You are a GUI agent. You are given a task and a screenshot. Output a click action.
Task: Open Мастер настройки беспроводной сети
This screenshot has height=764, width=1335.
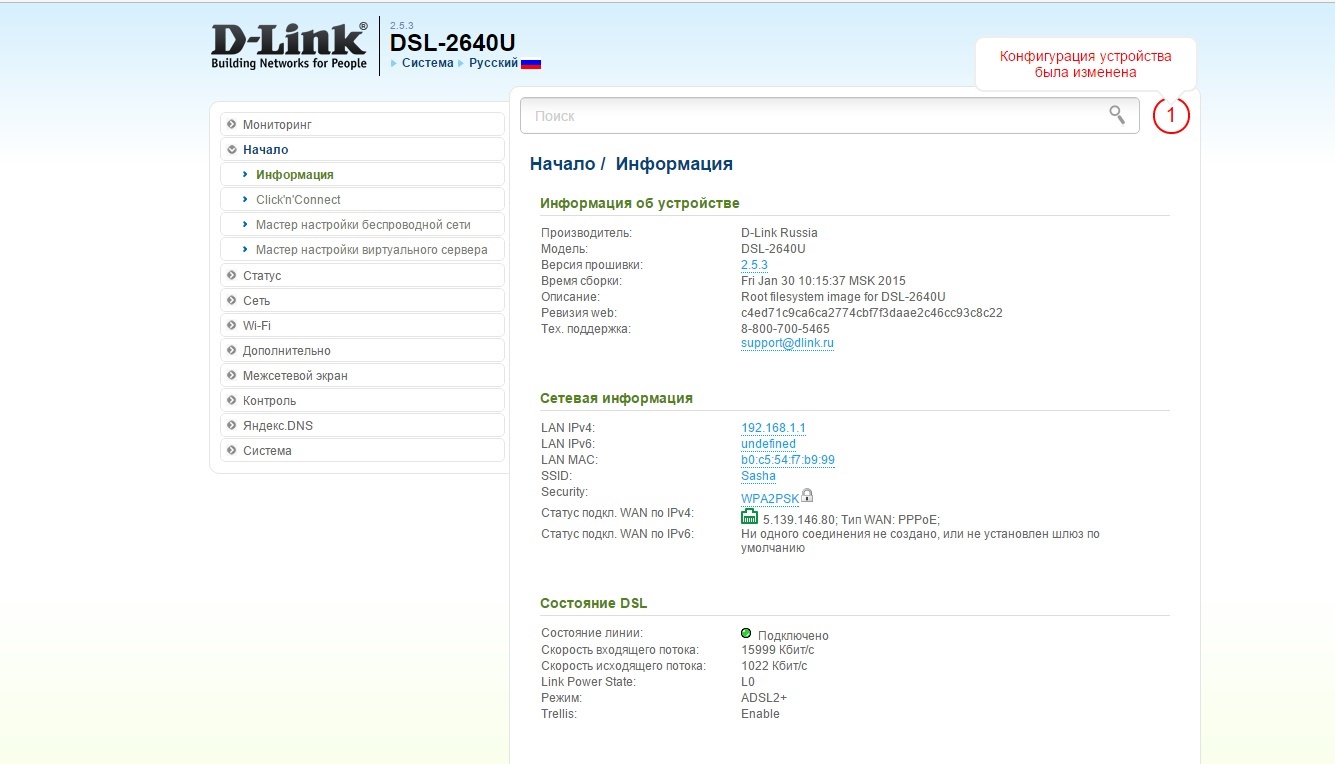point(362,225)
